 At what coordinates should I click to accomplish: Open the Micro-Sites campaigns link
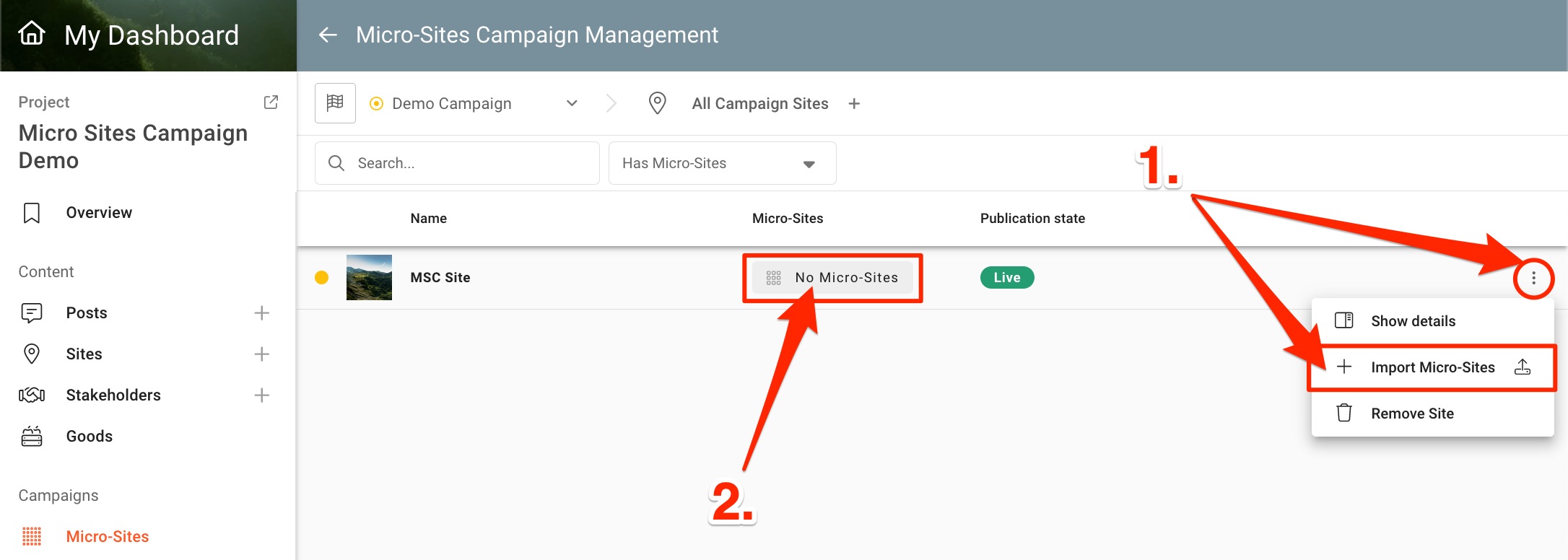click(107, 537)
